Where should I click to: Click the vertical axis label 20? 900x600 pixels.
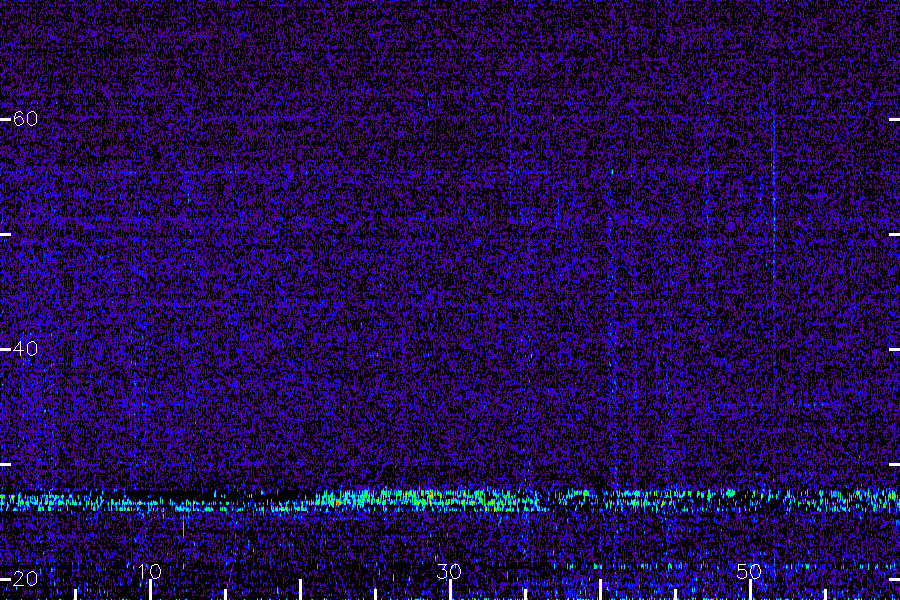(x=25, y=578)
